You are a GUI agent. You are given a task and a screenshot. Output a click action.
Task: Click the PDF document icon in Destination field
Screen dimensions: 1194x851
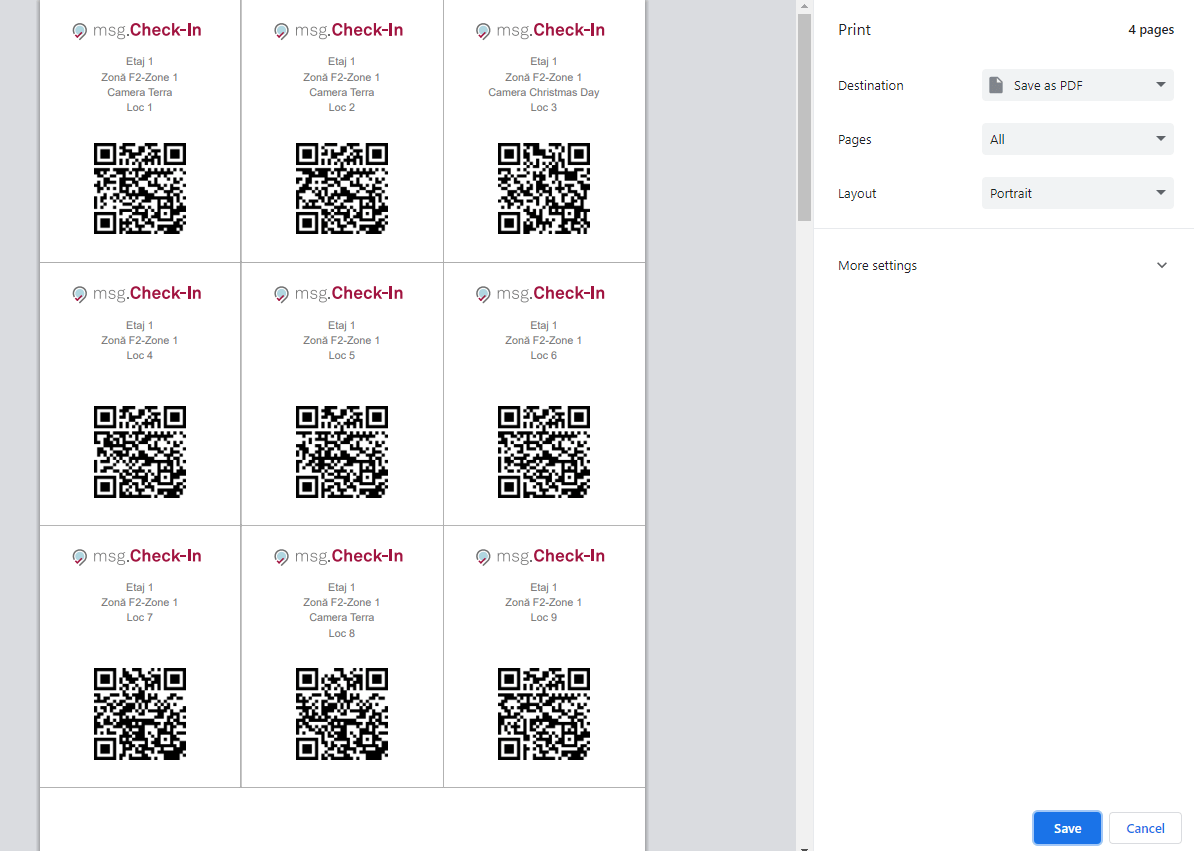(x=996, y=85)
